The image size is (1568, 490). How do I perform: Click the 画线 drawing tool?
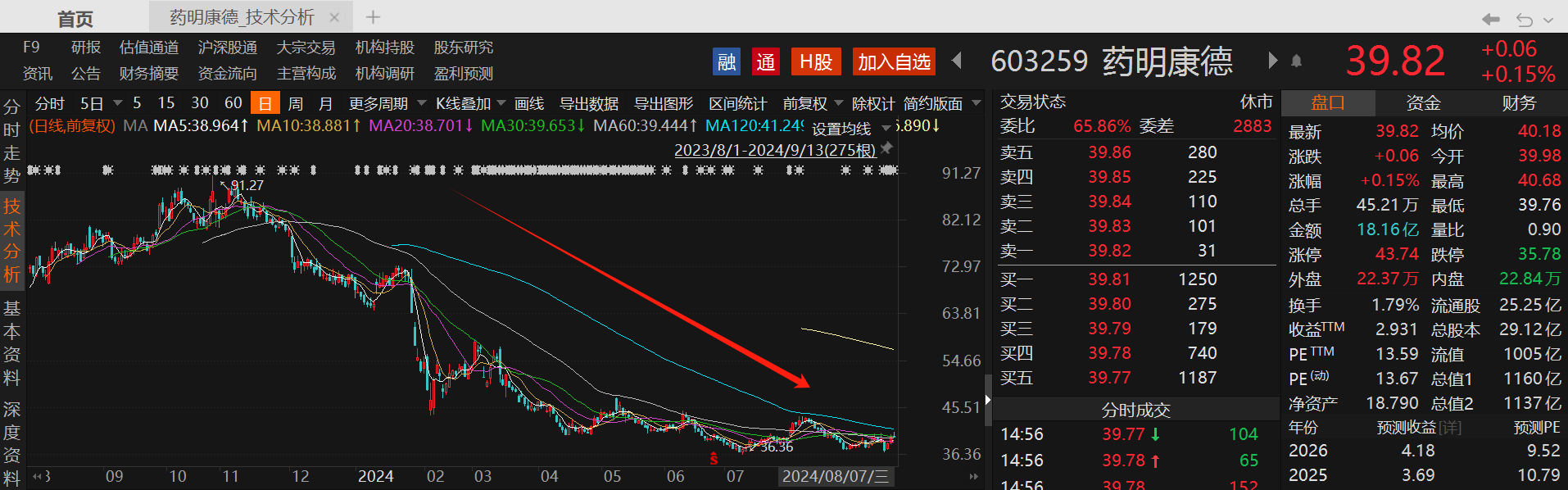[x=529, y=103]
